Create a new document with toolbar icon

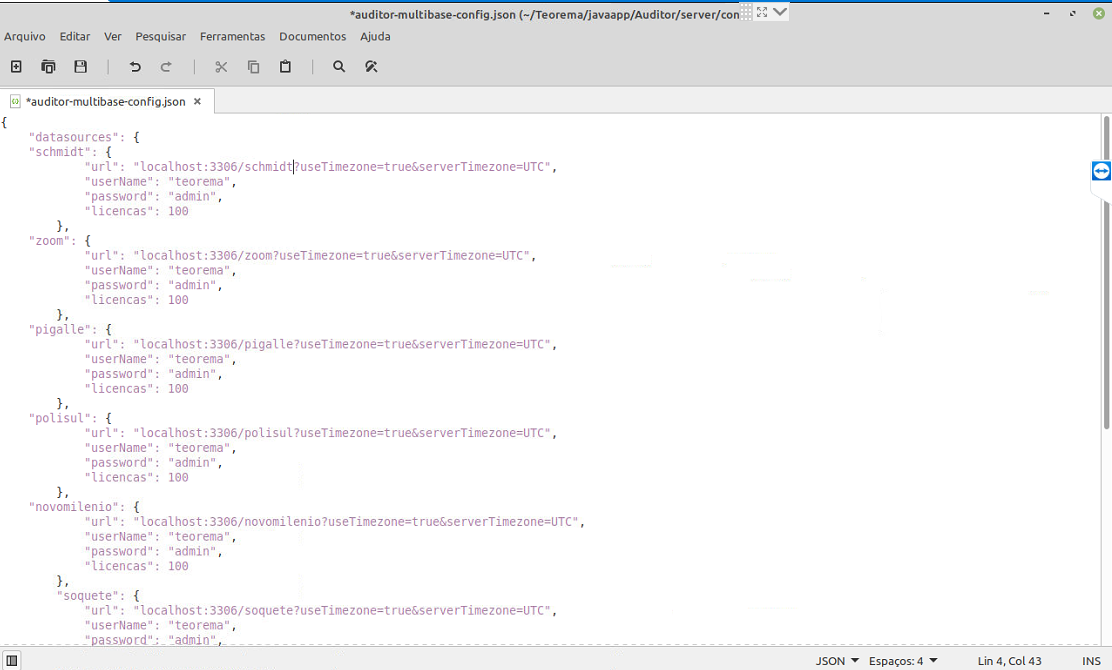(16, 67)
